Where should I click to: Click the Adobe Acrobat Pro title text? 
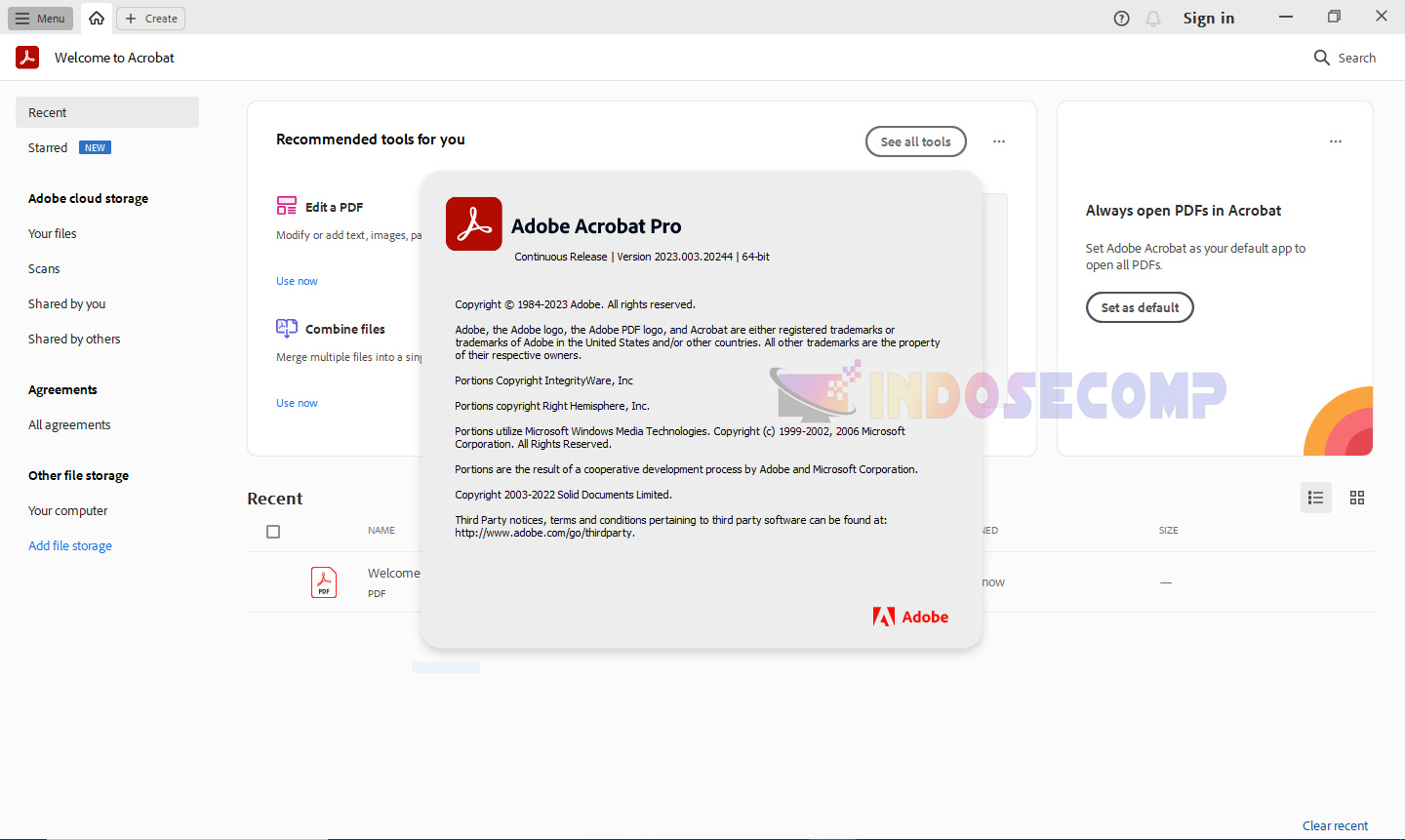point(596,226)
